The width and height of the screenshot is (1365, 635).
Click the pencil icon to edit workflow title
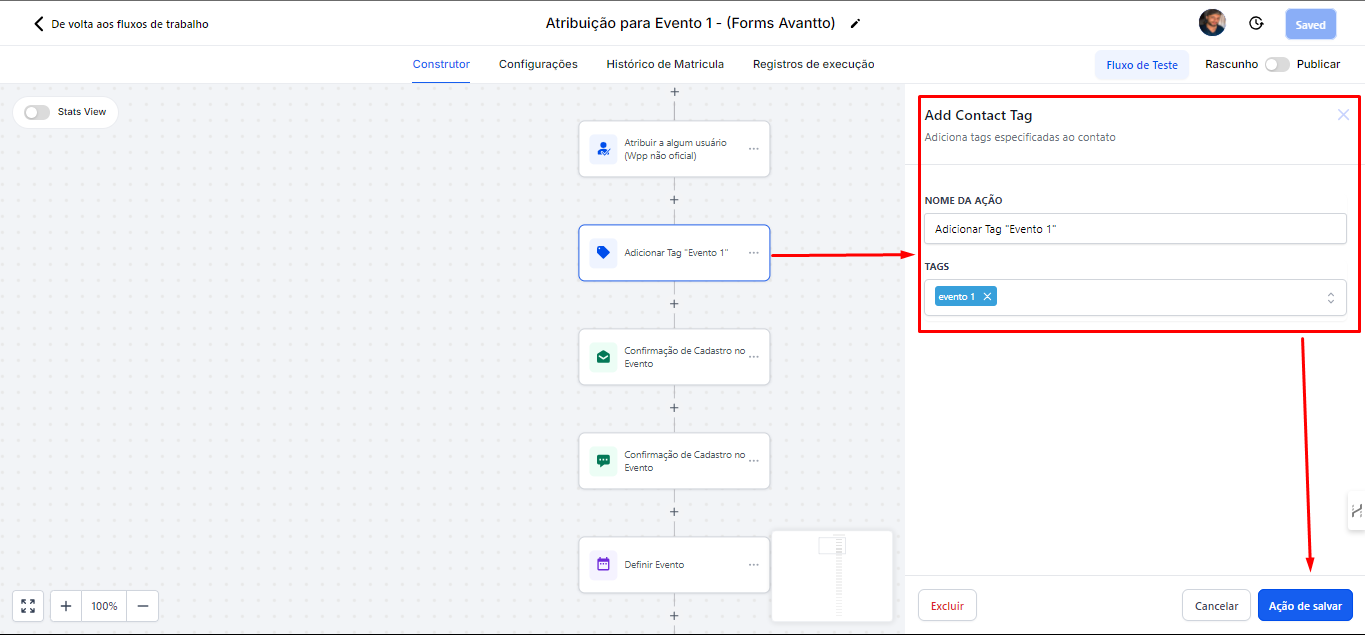click(855, 24)
